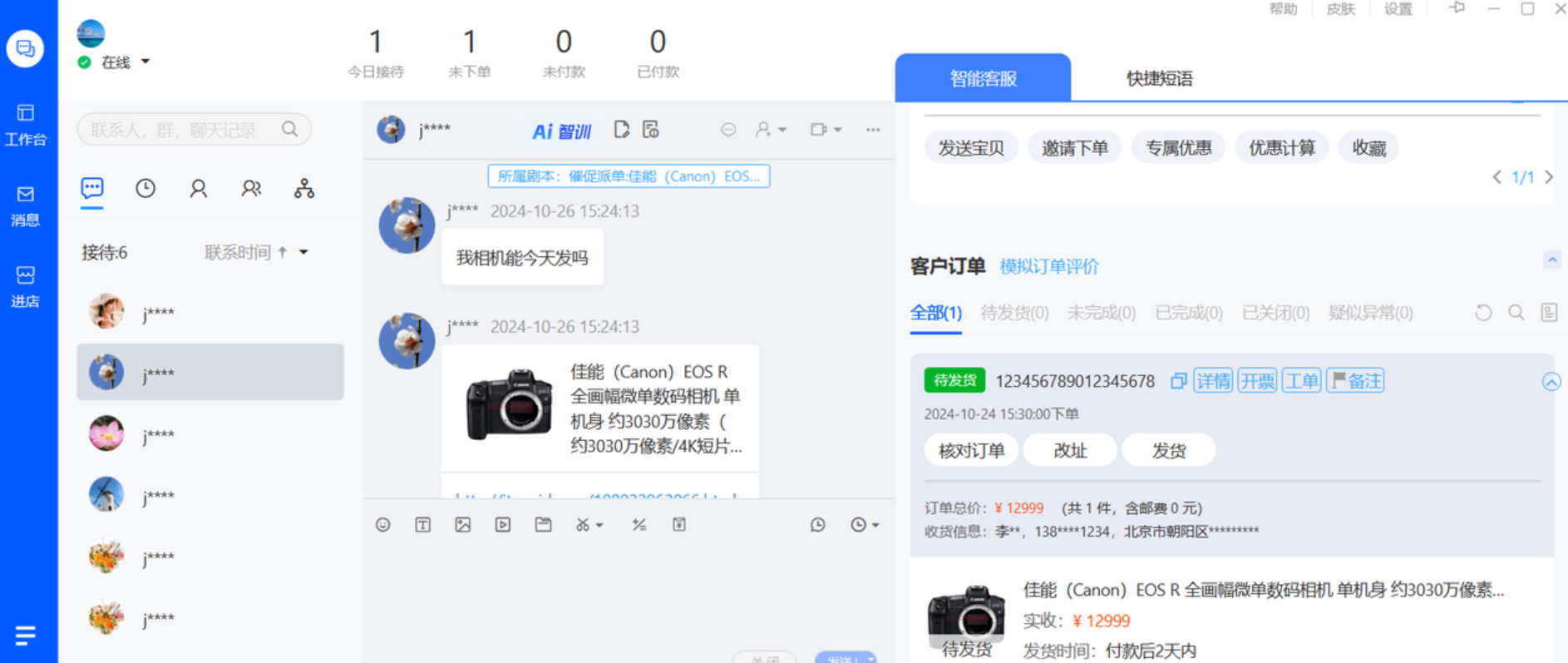Image resolution: width=1568 pixels, height=663 pixels.
Task: Open order 详情 details button
Action: pyautogui.click(x=1213, y=381)
